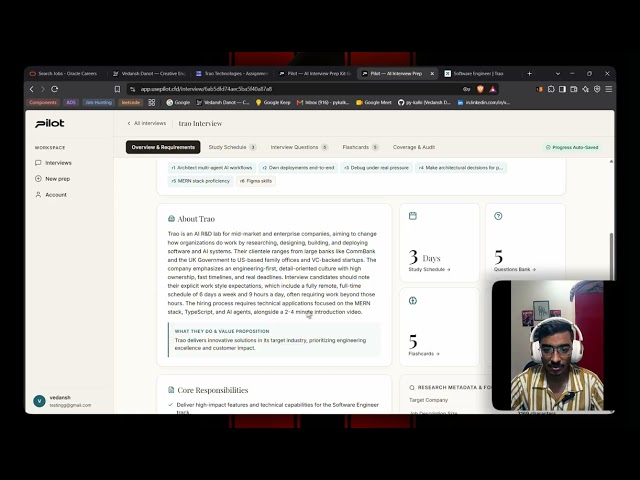Image resolution: width=640 pixels, height=480 pixels.
Task: Switch to the Coverage & Audit tab
Action: coord(413,147)
